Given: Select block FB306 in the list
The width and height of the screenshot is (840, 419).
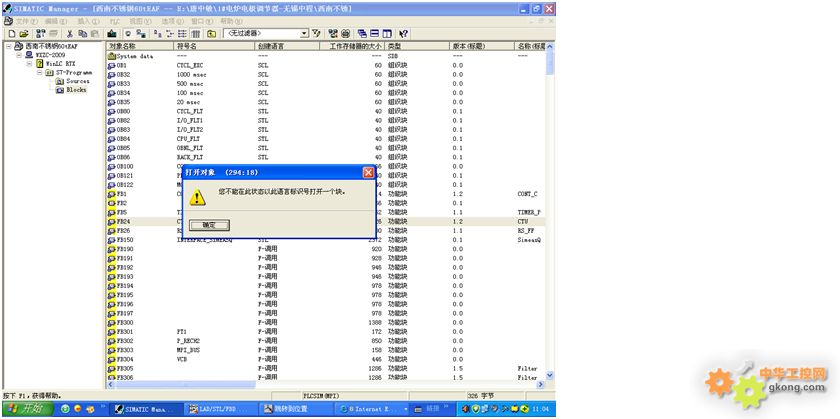Looking at the screenshot, I should point(121,377).
